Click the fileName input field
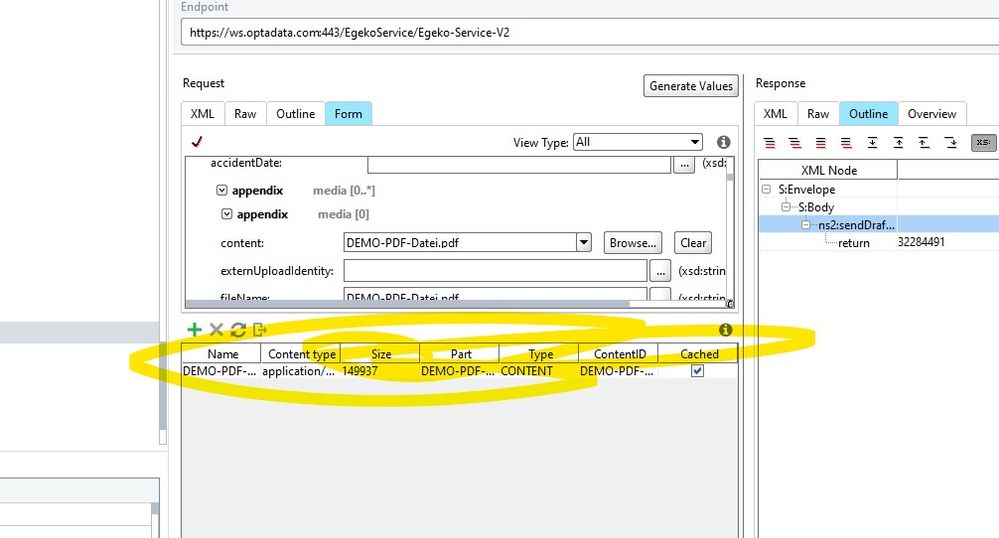The width and height of the screenshot is (999, 538). pos(495,294)
